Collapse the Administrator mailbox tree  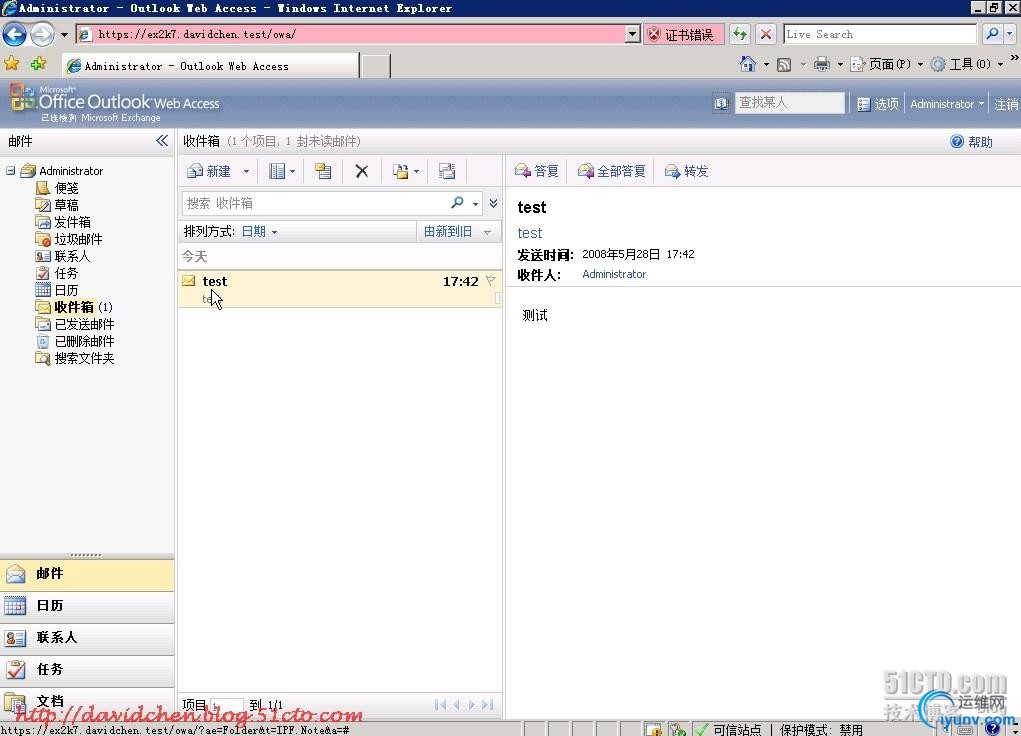10,171
